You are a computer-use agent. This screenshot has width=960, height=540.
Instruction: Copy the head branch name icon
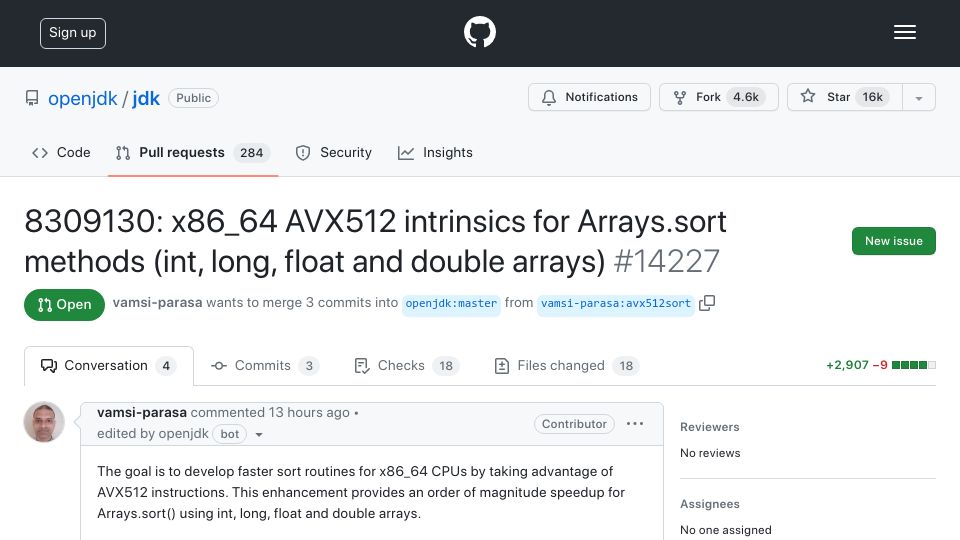[707, 302]
